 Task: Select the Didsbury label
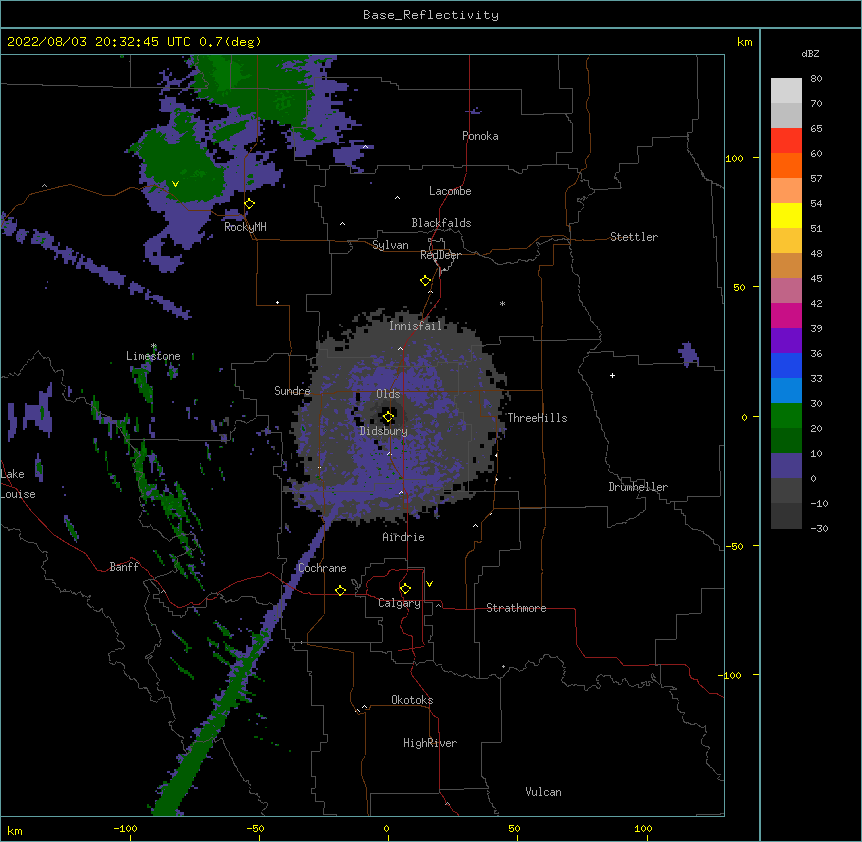pos(384,431)
